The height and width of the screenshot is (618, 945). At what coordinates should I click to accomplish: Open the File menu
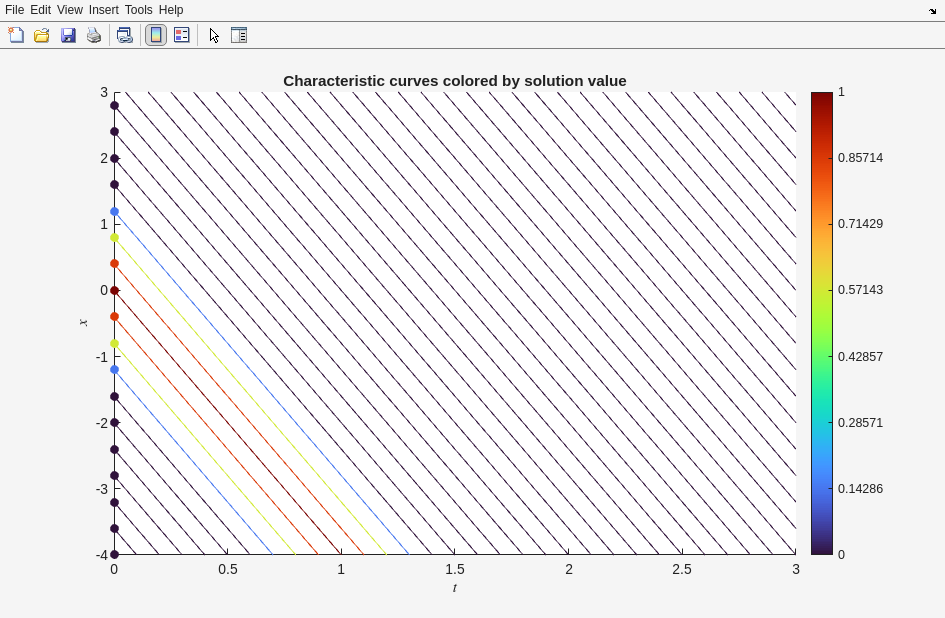point(14,10)
